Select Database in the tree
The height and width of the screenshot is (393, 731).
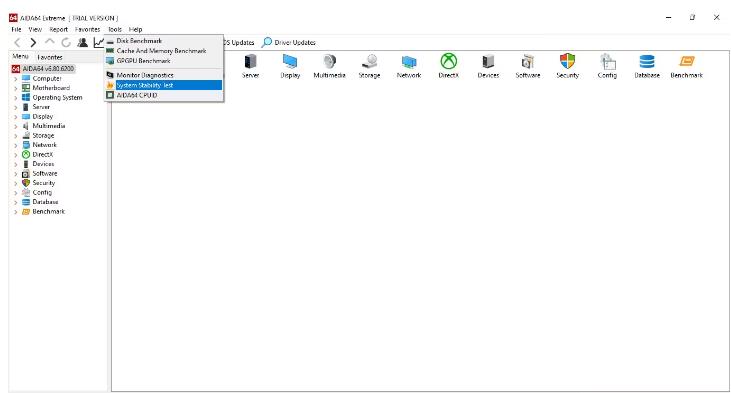tap(45, 202)
